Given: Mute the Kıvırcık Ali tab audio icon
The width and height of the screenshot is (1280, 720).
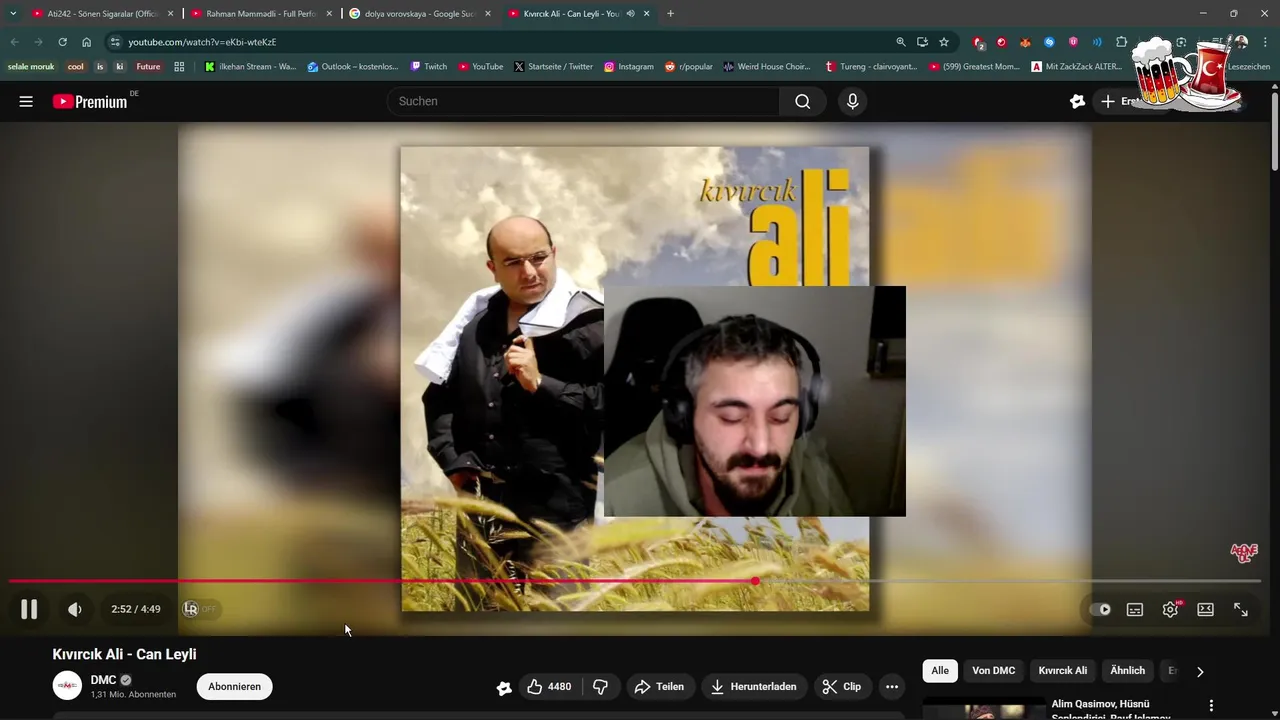Looking at the screenshot, I should (x=631, y=13).
